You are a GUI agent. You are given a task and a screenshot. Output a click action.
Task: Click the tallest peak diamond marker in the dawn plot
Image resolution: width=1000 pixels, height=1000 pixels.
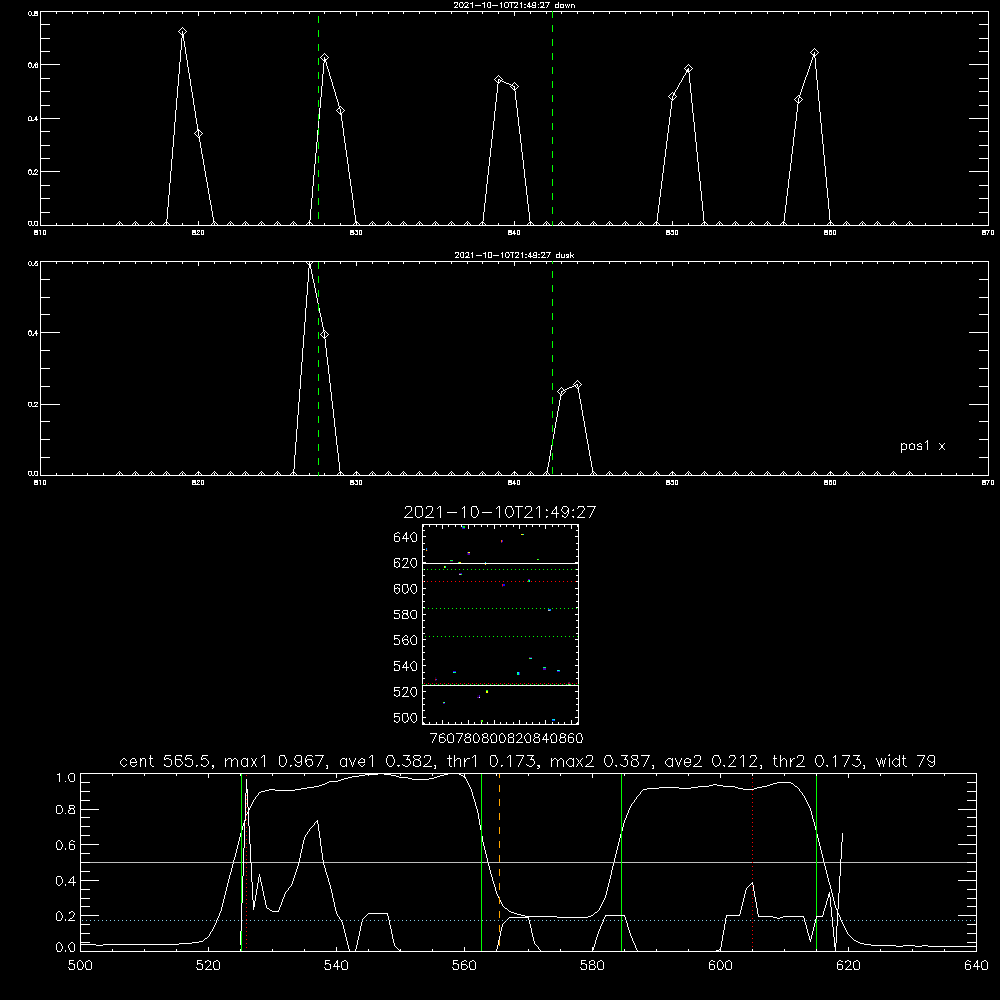coord(182,31)
